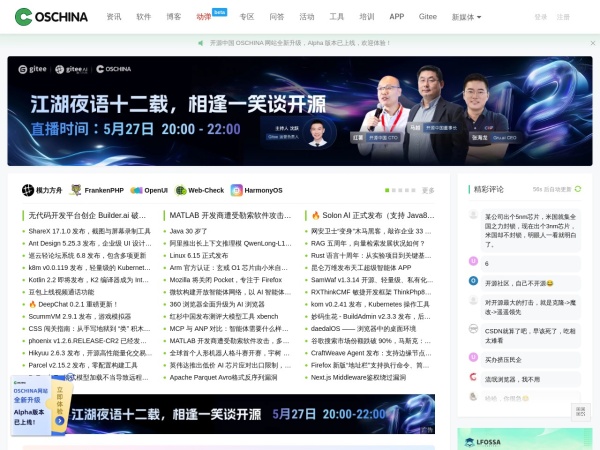The height and width of the screenshot is (450, 600).
Task: Click the OSCHINA logo in the header
Action: coord(51,17)
